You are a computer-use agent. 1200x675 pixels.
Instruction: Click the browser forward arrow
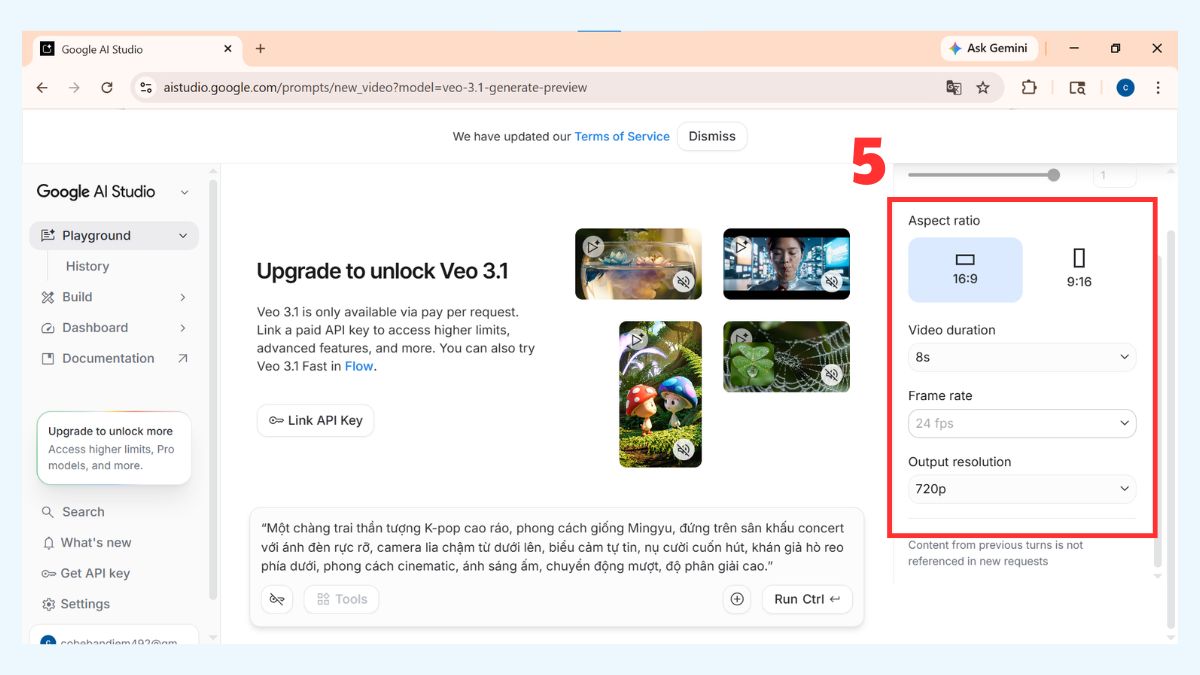[74, 88]
